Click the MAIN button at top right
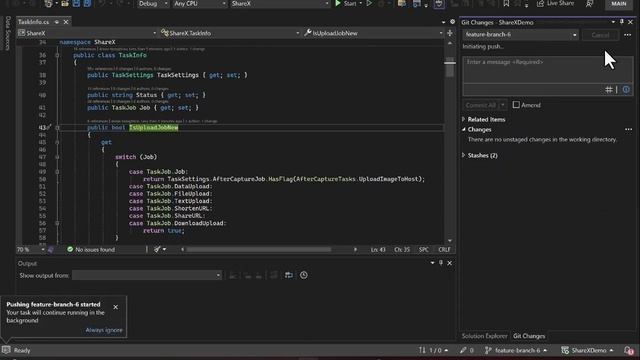This screenshot has height=360, width=640. point(619,4)
